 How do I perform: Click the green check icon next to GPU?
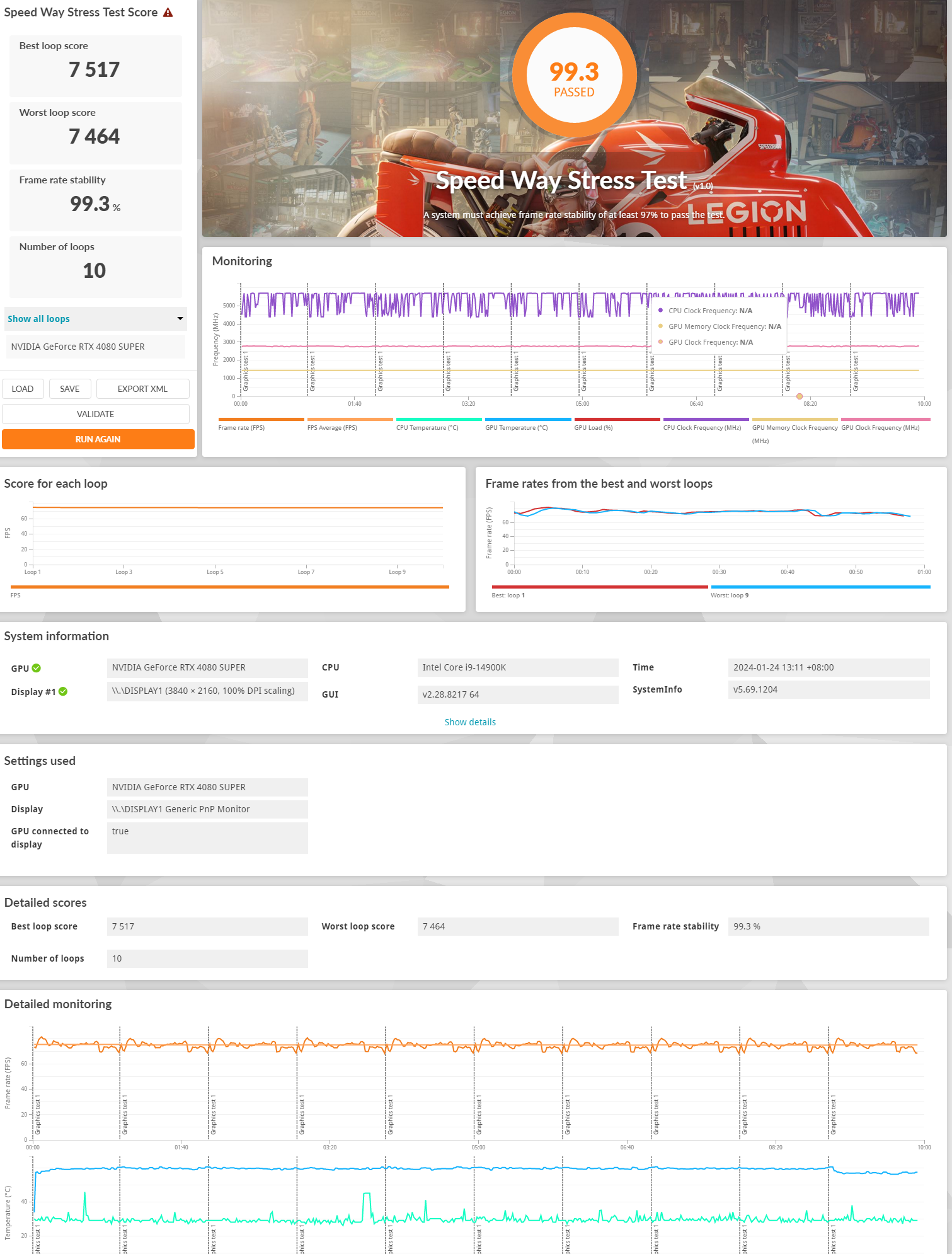pos(37,668)
